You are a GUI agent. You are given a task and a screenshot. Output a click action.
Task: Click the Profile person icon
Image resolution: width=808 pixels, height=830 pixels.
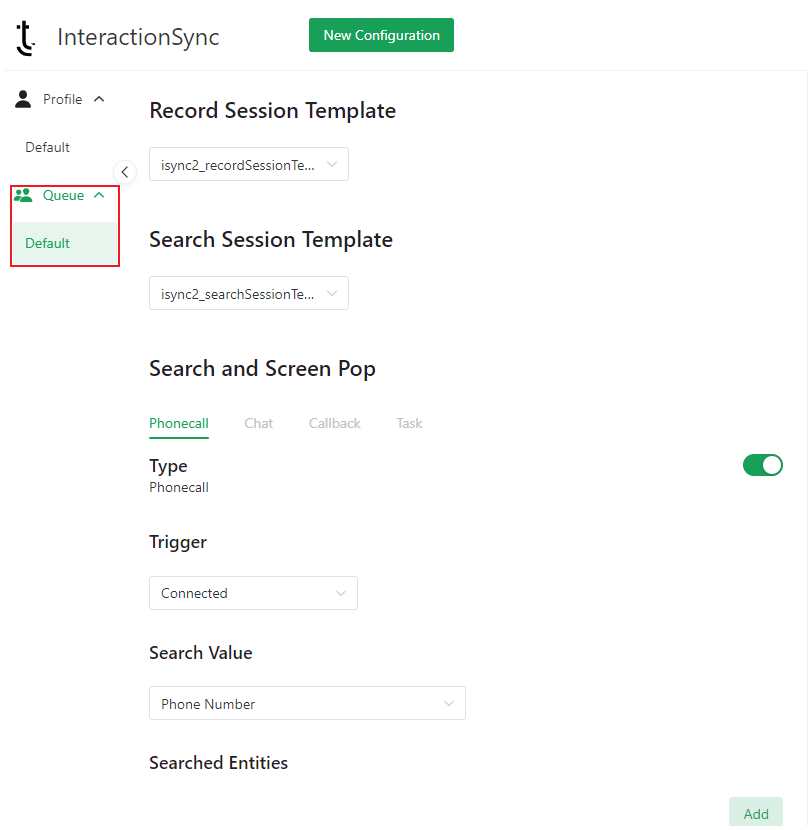tap(23, 99)
